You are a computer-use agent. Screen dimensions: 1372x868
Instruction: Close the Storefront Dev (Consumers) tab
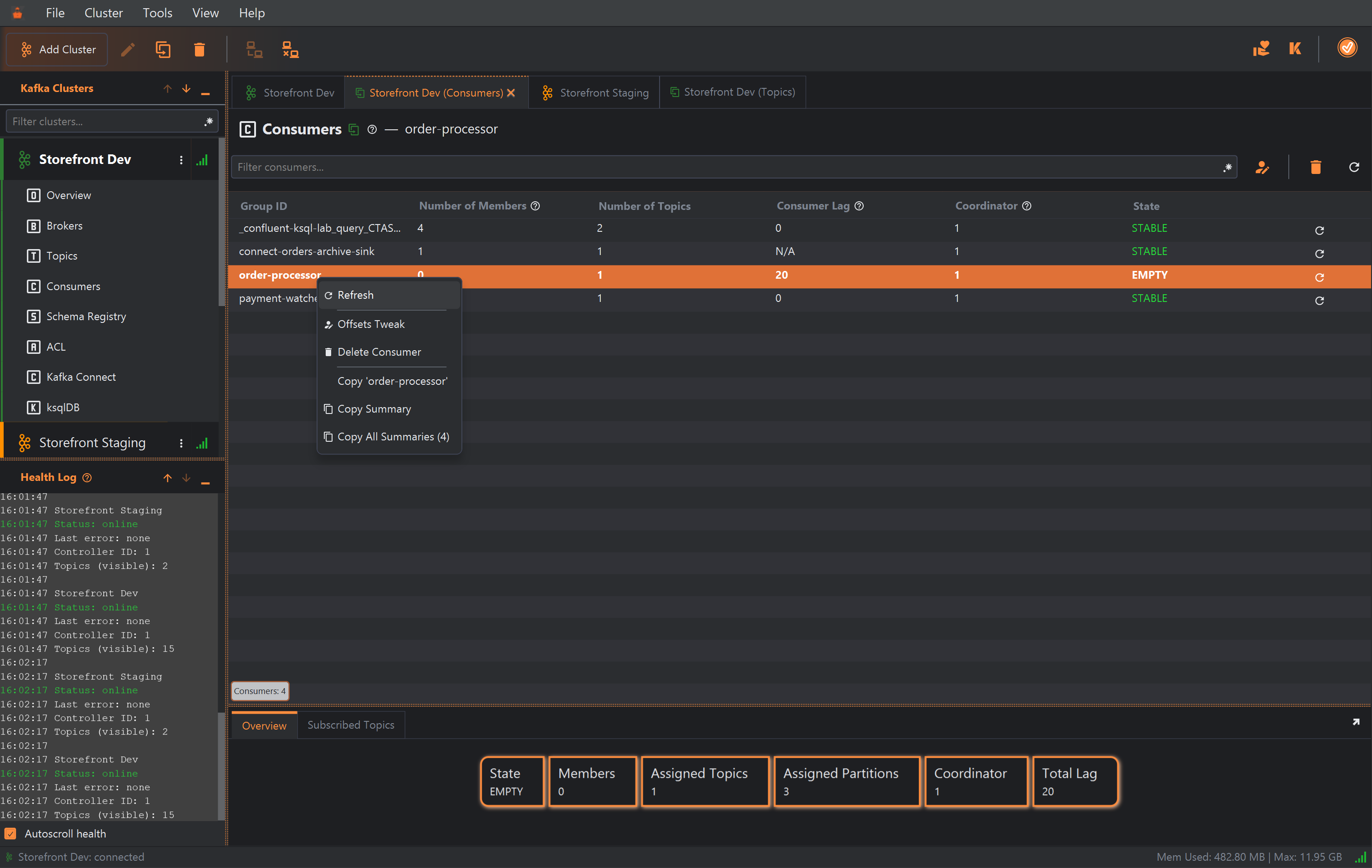[511, 92]
